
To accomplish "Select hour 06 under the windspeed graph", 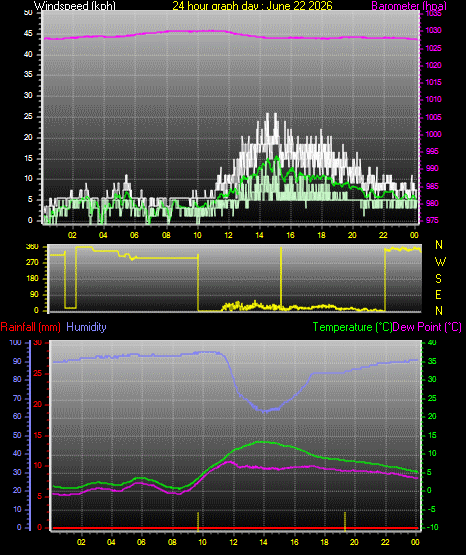I will 134,235.
